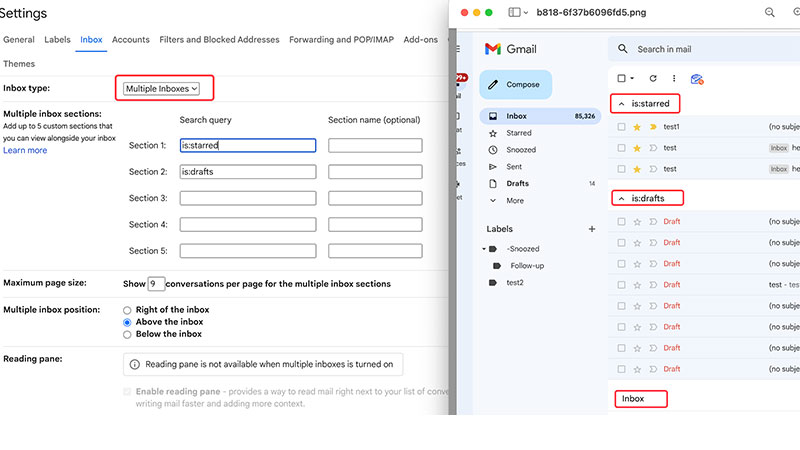This screenshot has width=800, height=450.
Task: Open the select-all dropdown arrow
Action: tap(632, 79)
